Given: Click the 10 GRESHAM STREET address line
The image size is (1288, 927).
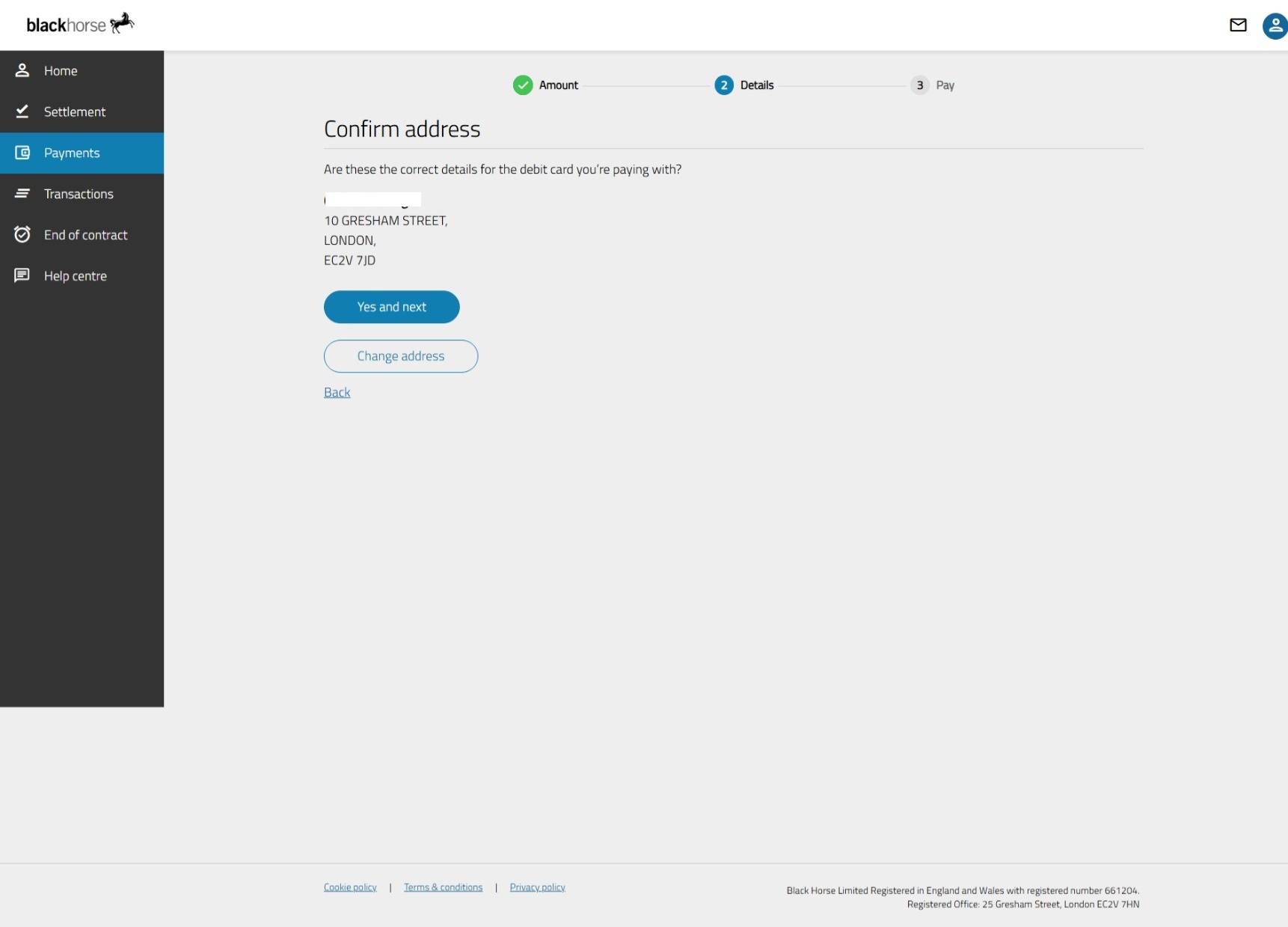Looking at the screenshot, I should pyautogui.click(x=386, y=221).
